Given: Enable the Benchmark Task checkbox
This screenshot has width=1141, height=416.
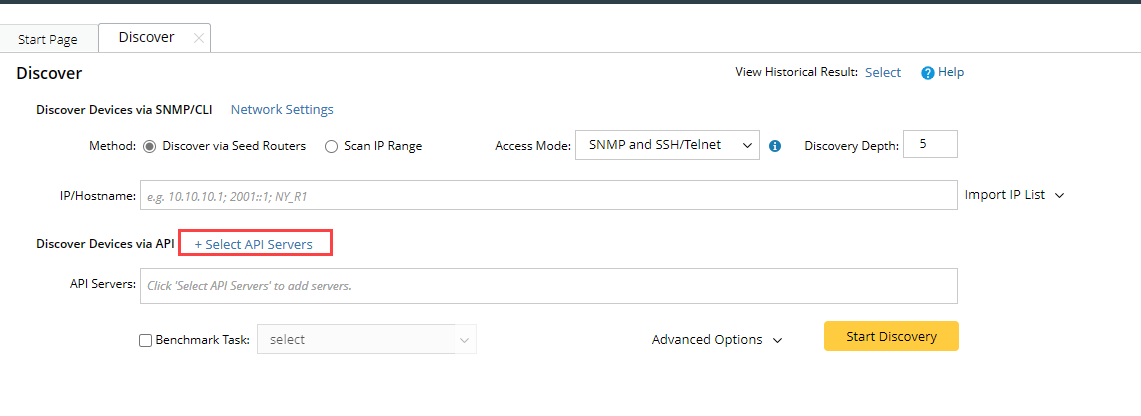Looking at the screenshot, I should click(145, 340).
